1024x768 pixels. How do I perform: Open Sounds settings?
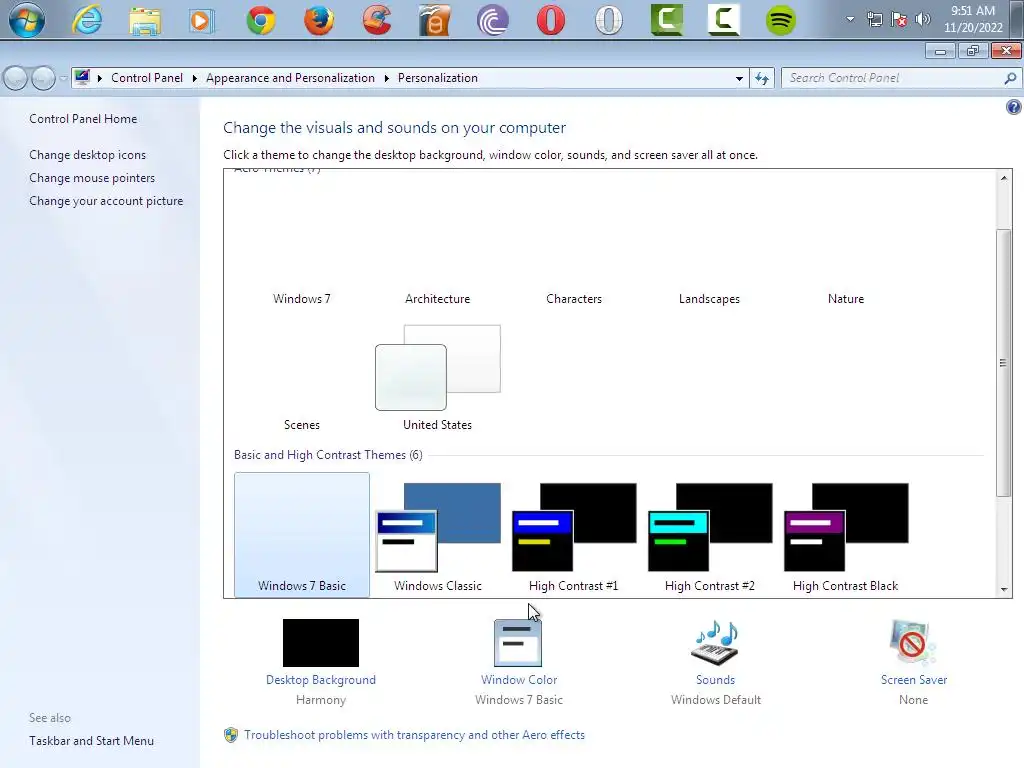tap(716, 662)
